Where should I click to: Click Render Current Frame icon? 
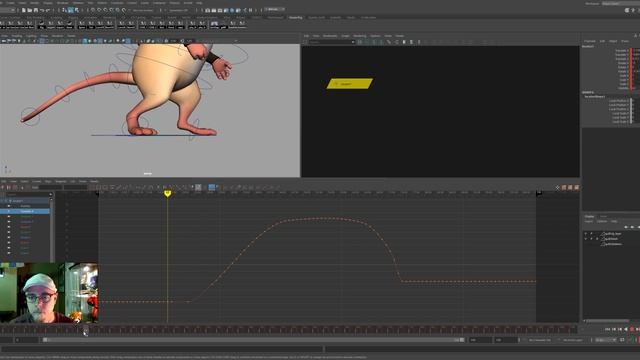point(213,10)
